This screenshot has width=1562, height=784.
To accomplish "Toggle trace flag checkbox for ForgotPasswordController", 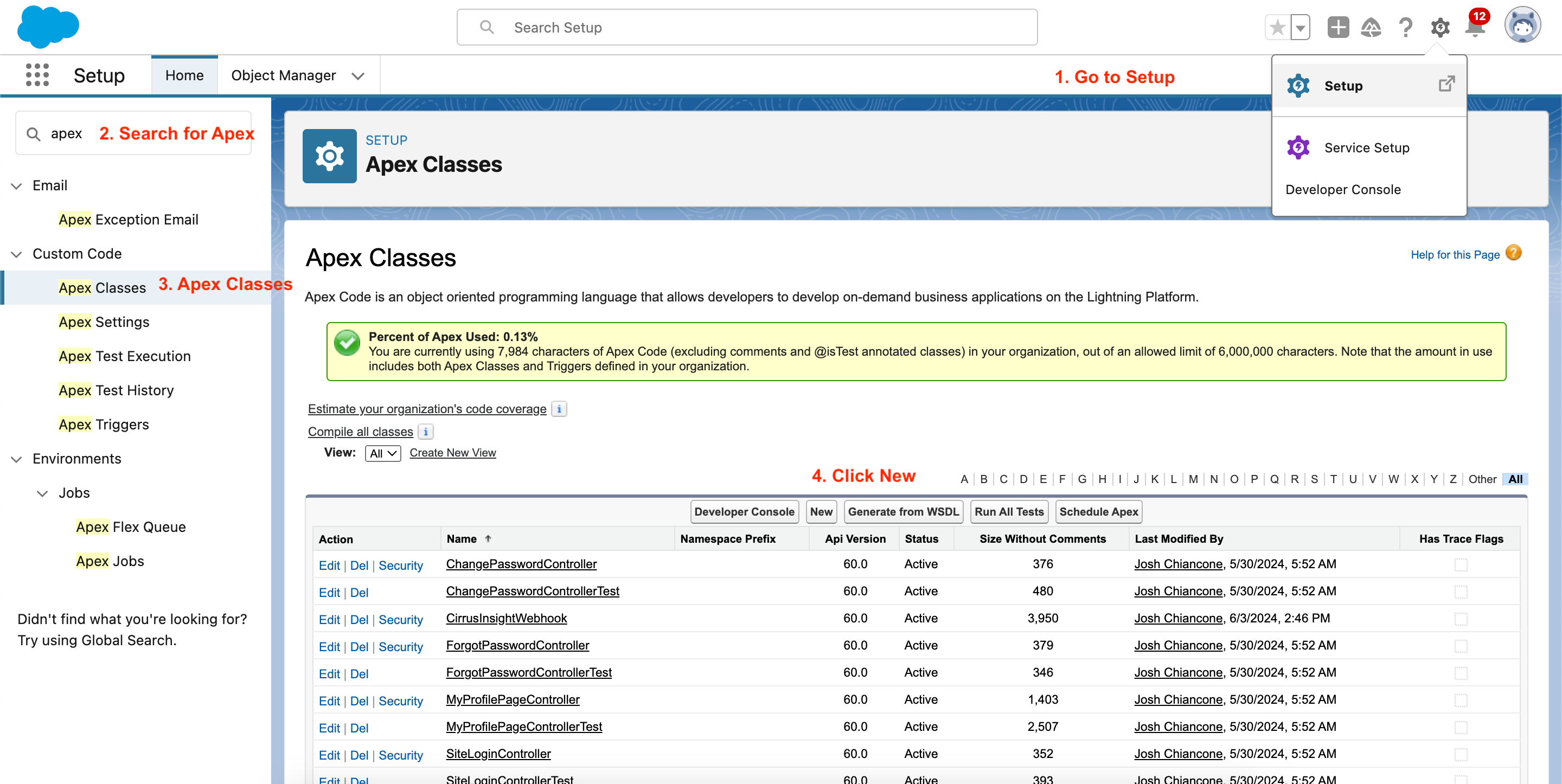I will [x=1461, y=646].
